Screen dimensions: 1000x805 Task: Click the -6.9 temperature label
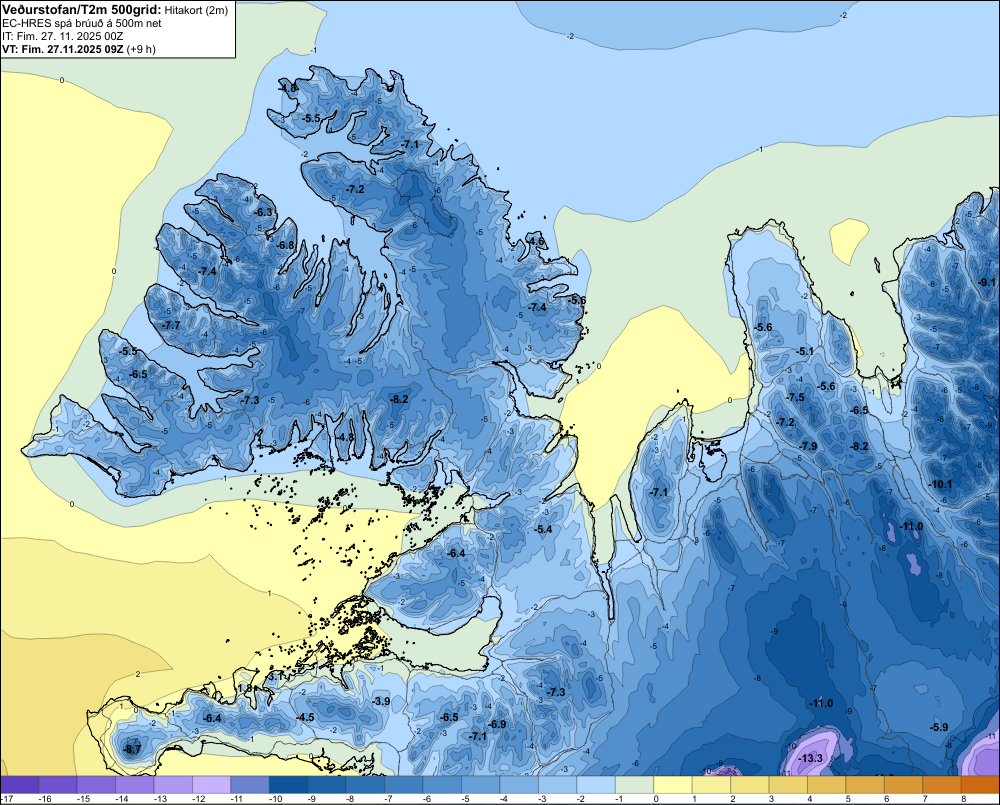(x=496, y=725)
